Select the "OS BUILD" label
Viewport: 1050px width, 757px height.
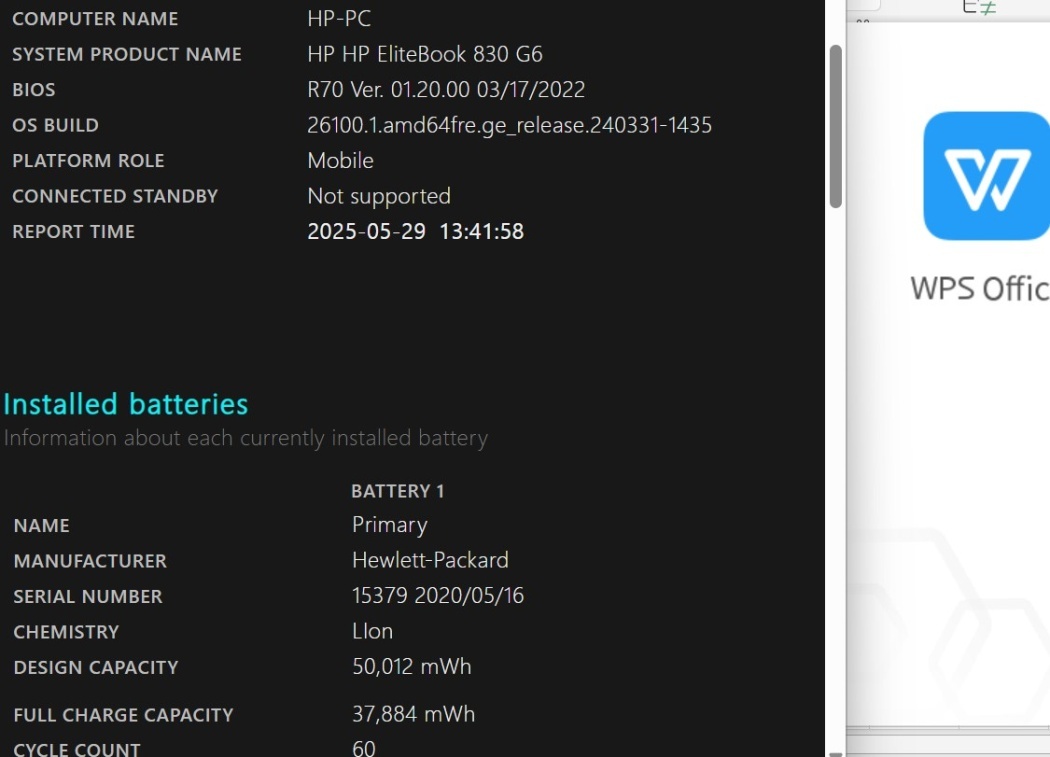(x=55, y=125)
